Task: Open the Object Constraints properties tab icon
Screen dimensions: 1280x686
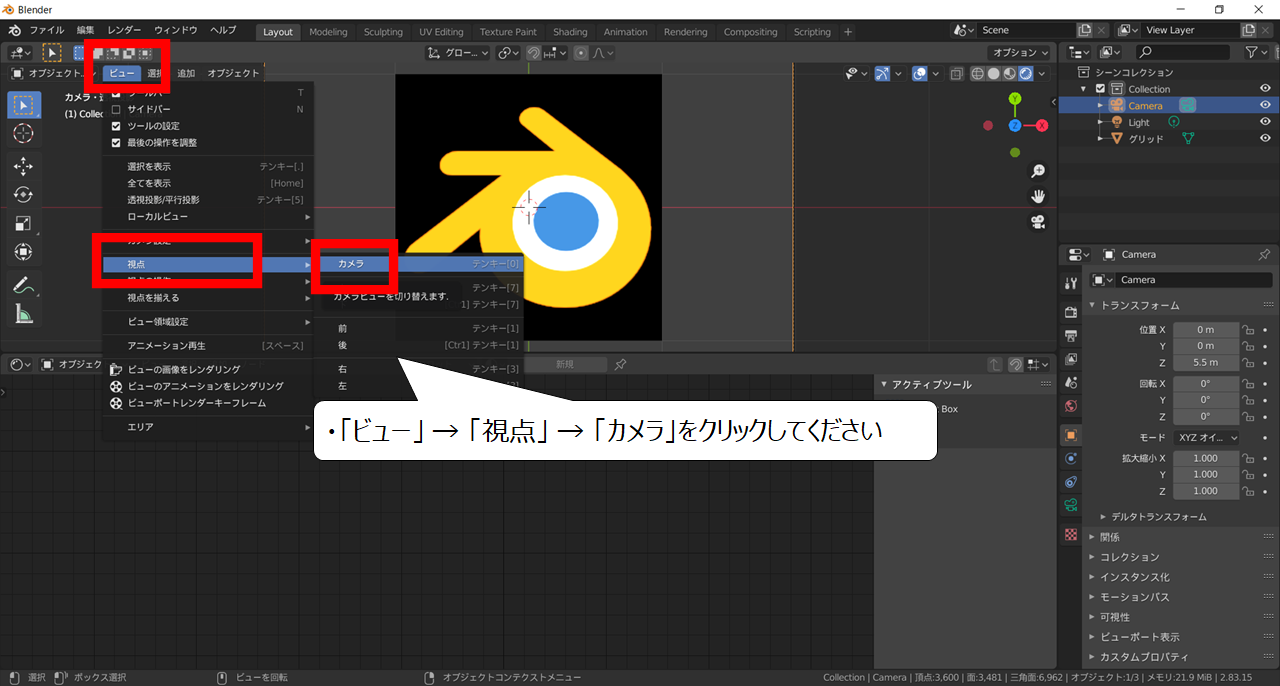Action: coord(1071,483)
